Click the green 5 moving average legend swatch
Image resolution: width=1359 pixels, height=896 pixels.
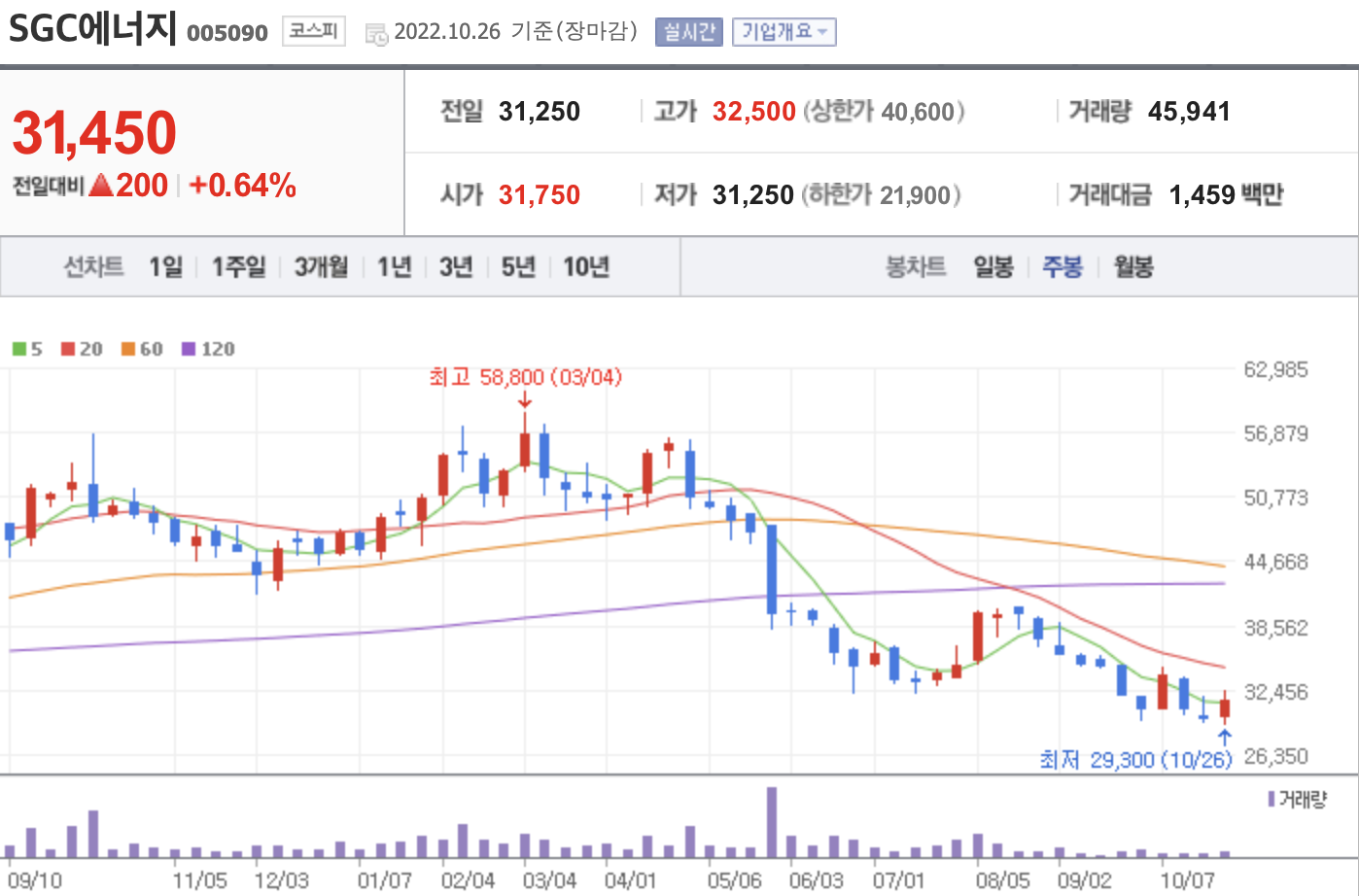click(19, 349)
